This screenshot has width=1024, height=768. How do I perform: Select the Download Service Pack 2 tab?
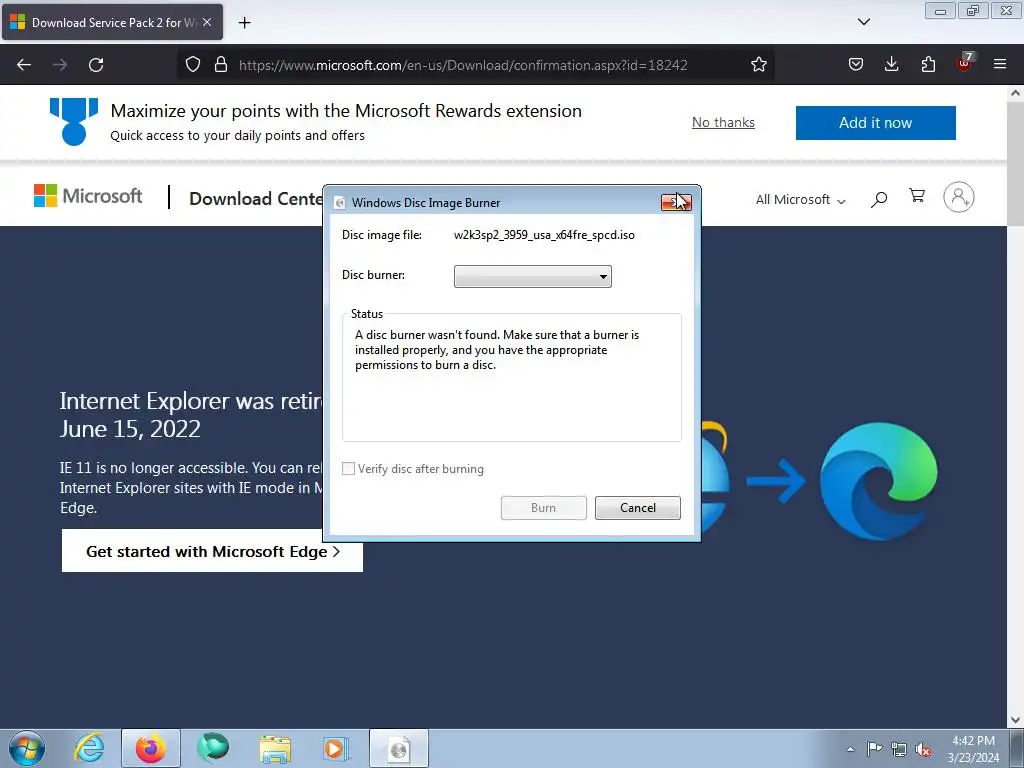112,22
